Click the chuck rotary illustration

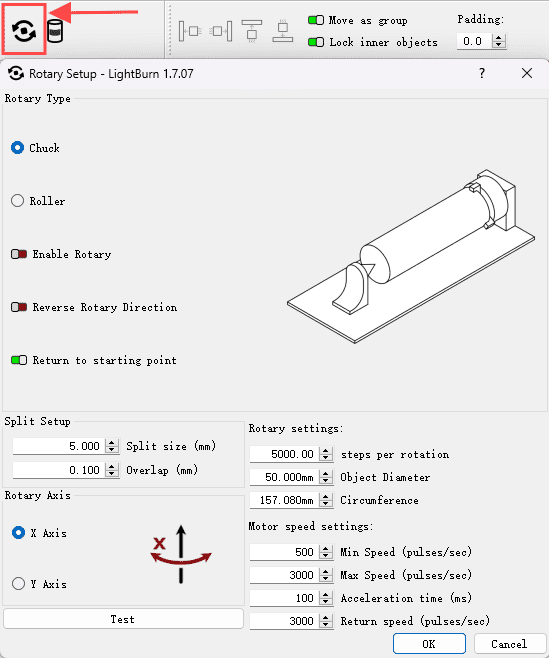pyautogui.click(x=410, y=256)
